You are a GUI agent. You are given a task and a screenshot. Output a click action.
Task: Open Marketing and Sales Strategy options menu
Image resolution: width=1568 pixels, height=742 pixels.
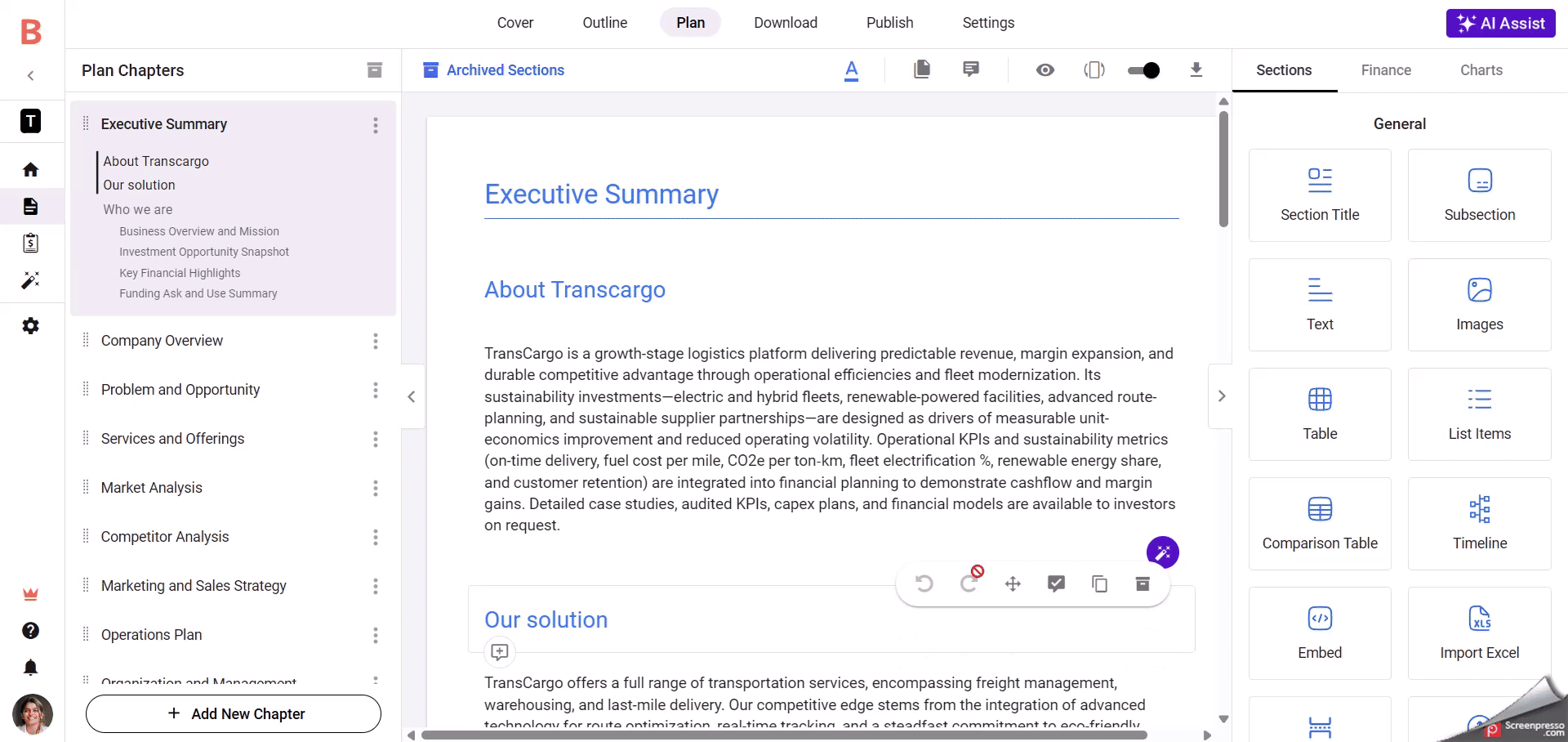(x=376, y=586)
